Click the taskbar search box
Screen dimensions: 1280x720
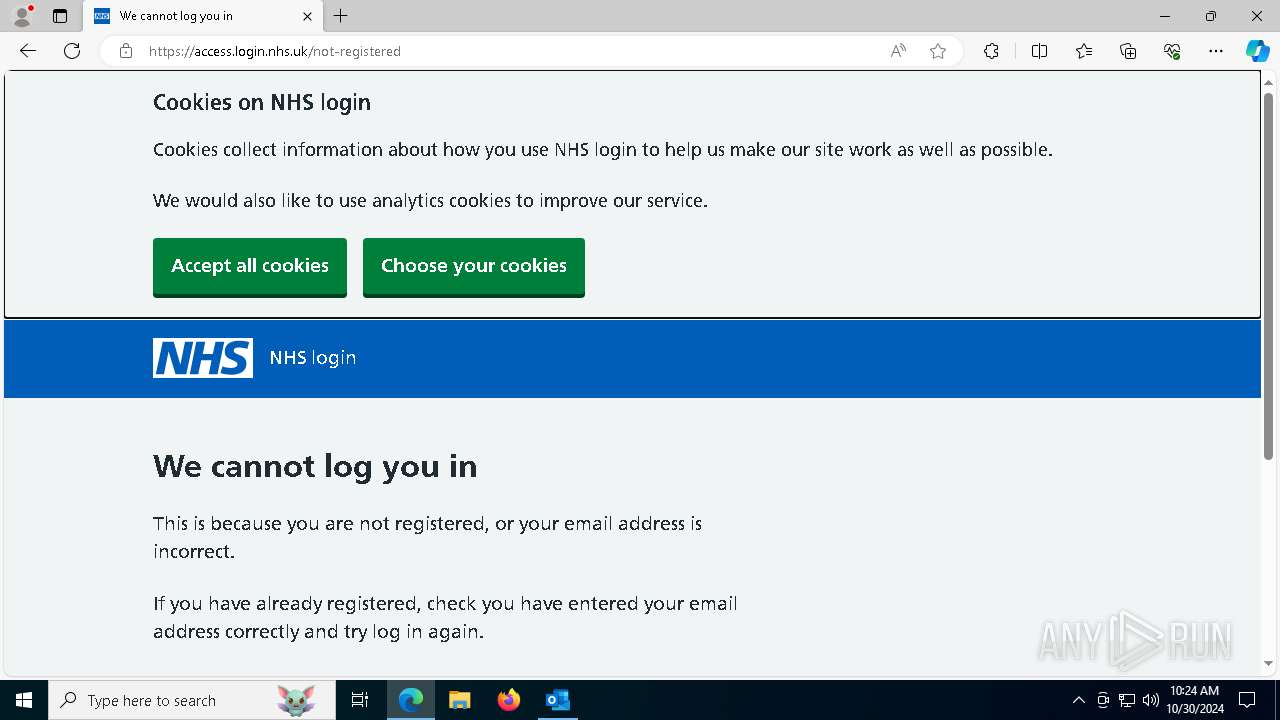(x=192, y=700)
